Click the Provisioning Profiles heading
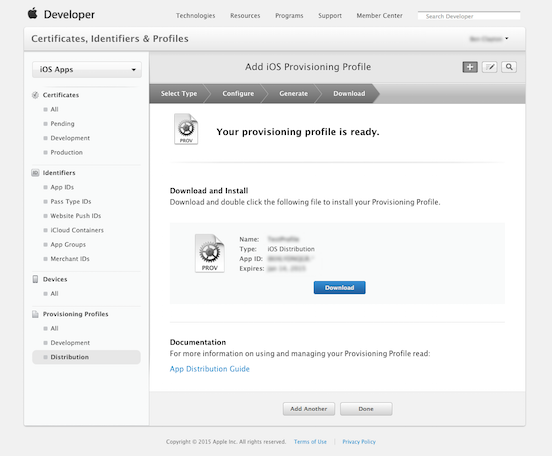The image size is (552, 456). (x=75, y=314)
